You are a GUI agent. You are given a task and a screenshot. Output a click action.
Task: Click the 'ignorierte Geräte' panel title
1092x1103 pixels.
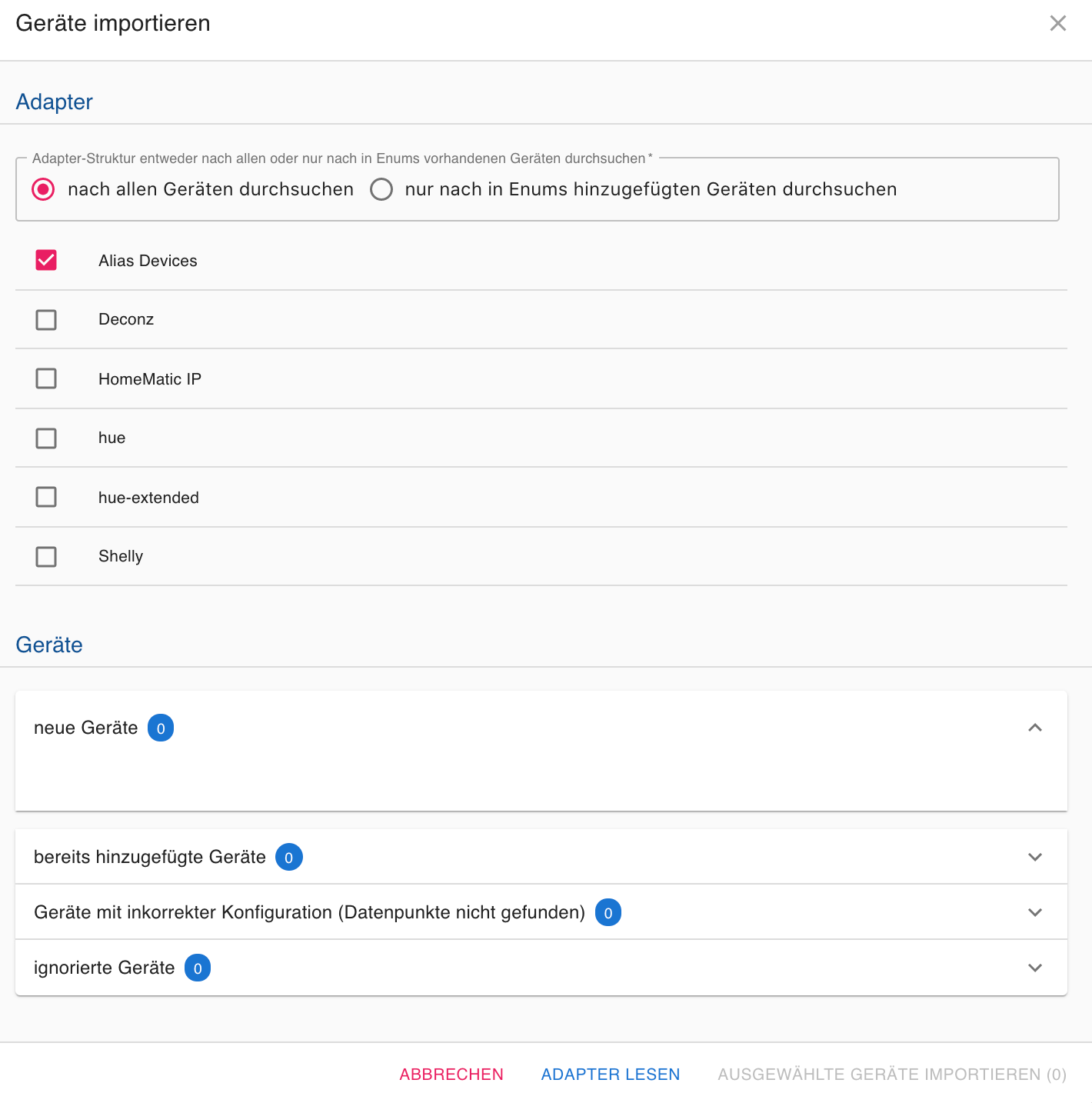(x=105, y=968)
